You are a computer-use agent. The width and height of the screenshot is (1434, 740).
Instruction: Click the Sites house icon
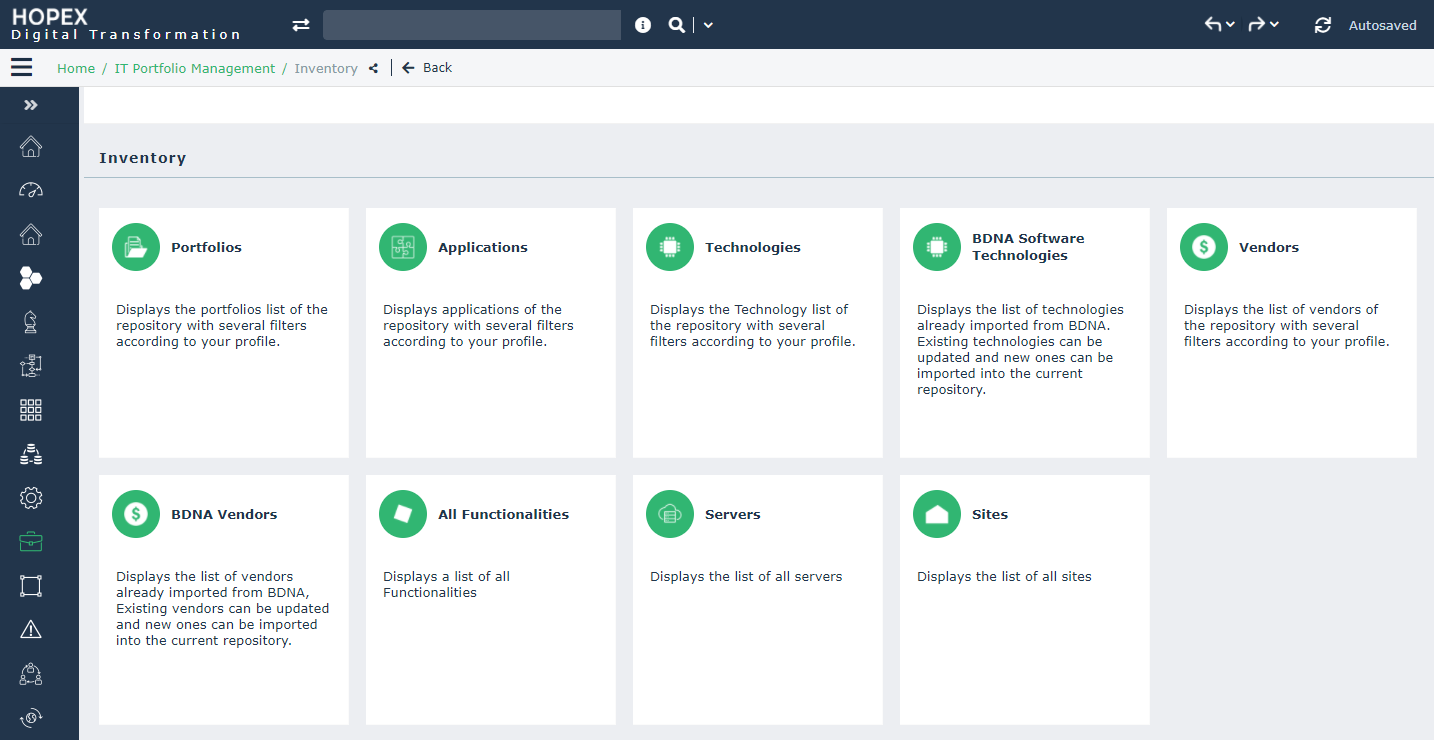coord(937,514)
